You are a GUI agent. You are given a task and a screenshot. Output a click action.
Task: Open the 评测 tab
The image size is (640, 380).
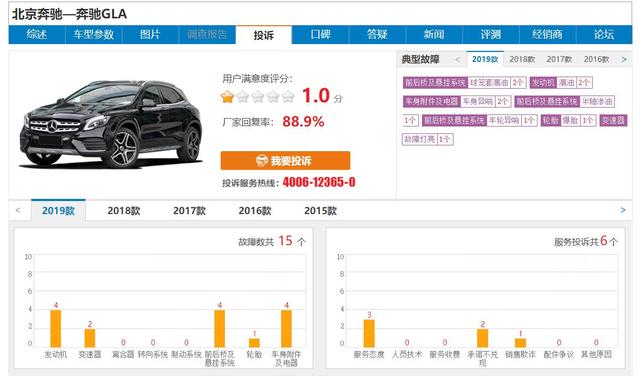click(491, 35)
